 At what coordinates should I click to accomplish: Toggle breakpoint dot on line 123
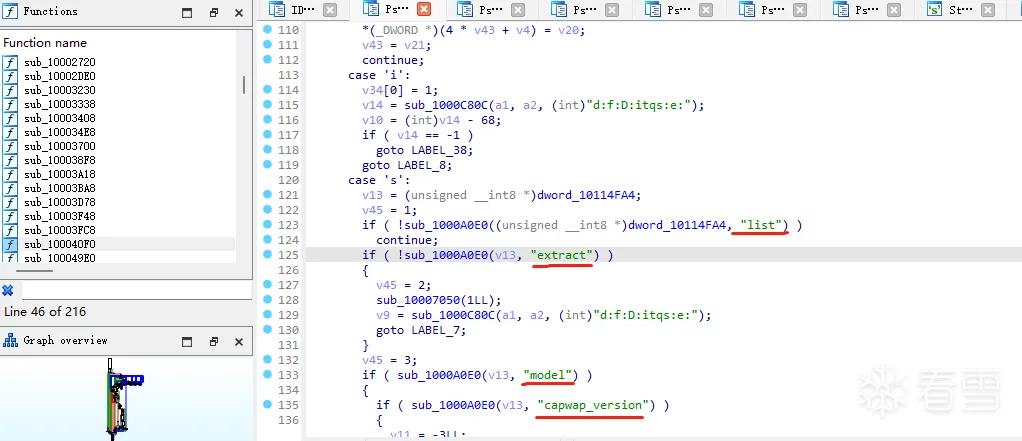[267, 224]
